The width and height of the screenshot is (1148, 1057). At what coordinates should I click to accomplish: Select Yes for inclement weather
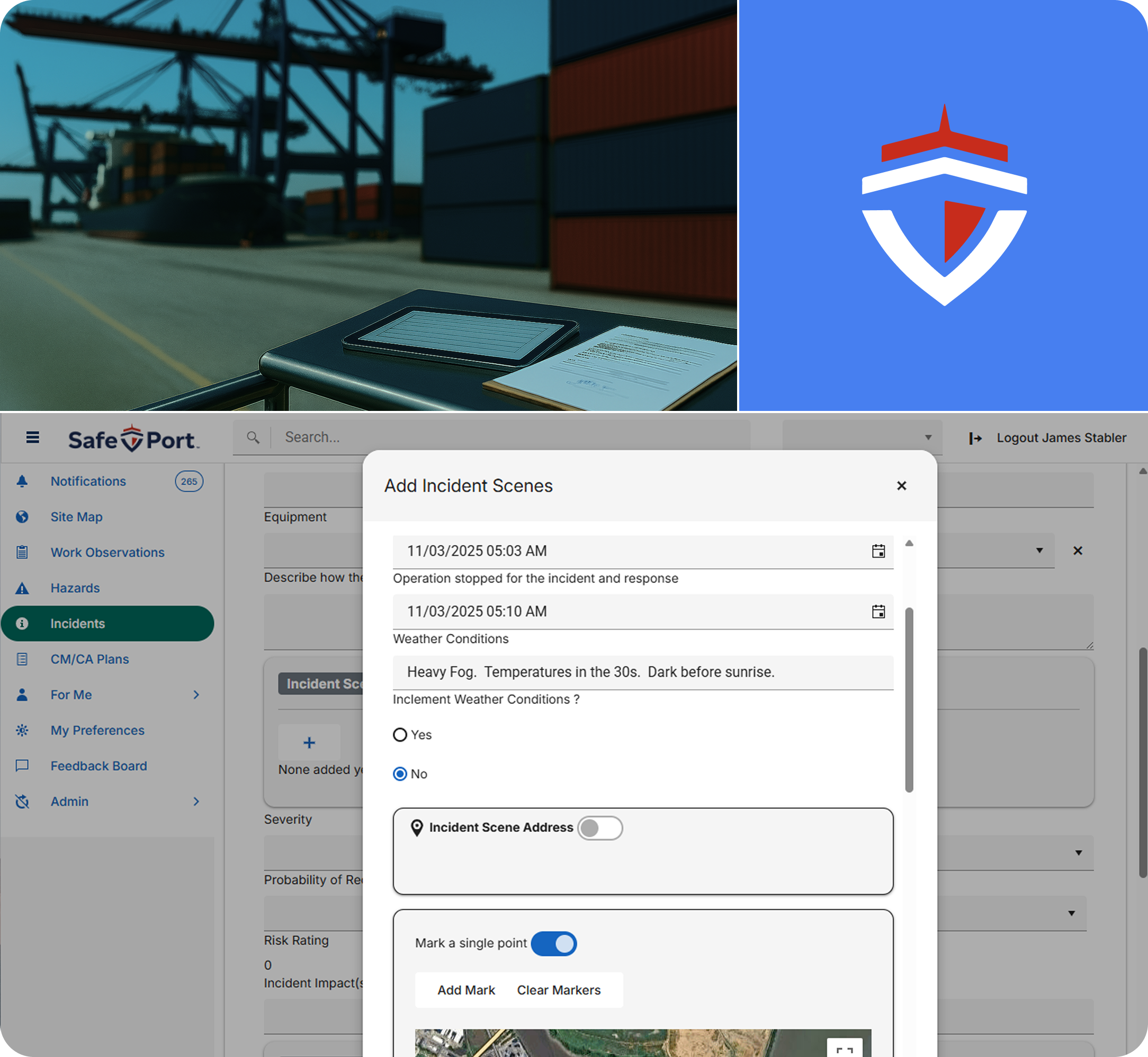(x=400, y=734)
